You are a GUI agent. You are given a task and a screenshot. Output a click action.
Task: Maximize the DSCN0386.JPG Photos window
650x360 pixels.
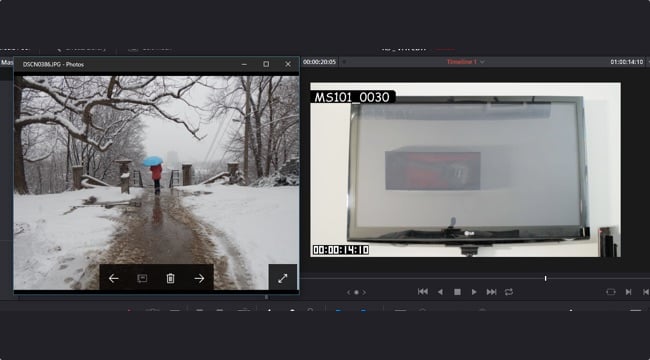[x=266, y=64]
